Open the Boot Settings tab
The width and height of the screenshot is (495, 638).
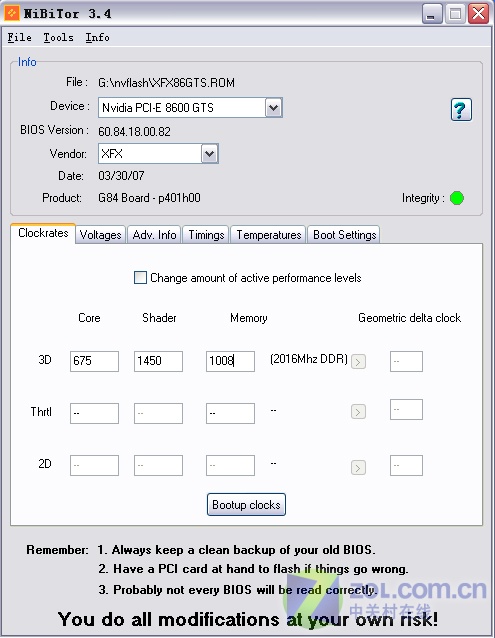click(x=344, y=235)
